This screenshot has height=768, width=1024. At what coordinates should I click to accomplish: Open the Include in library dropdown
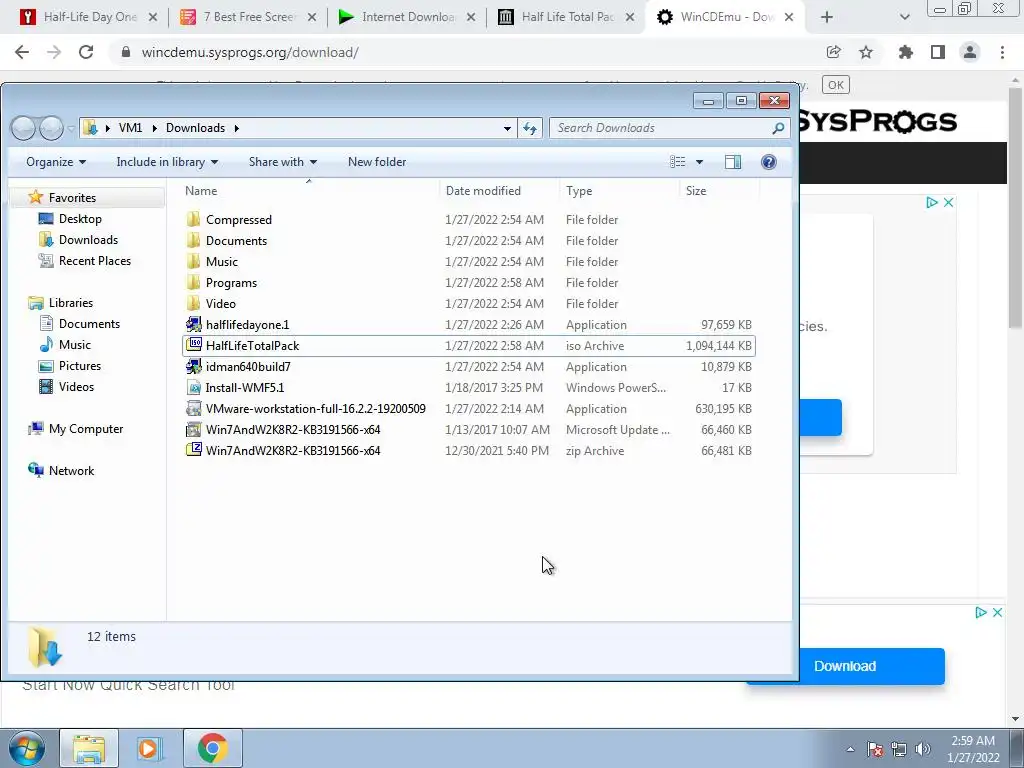pos(167,162)
